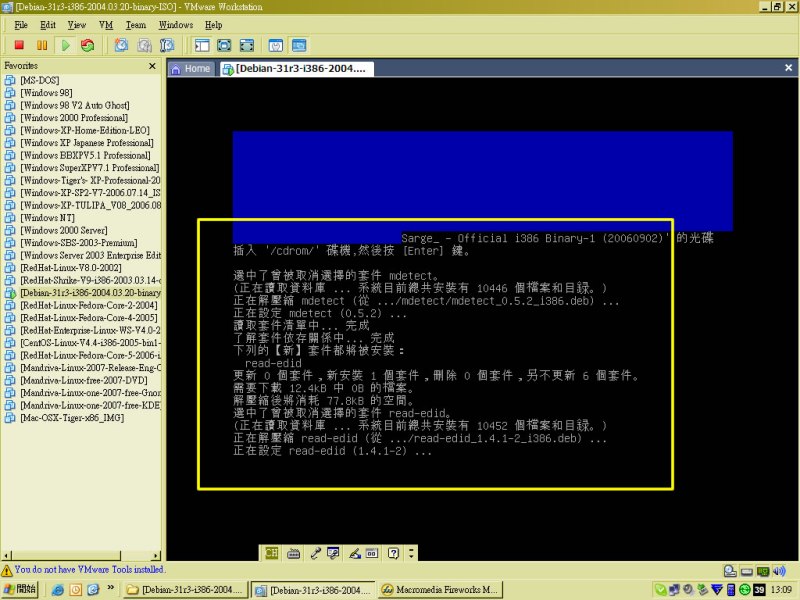
Task: Open the VM menu
Action: pos(106,25)
